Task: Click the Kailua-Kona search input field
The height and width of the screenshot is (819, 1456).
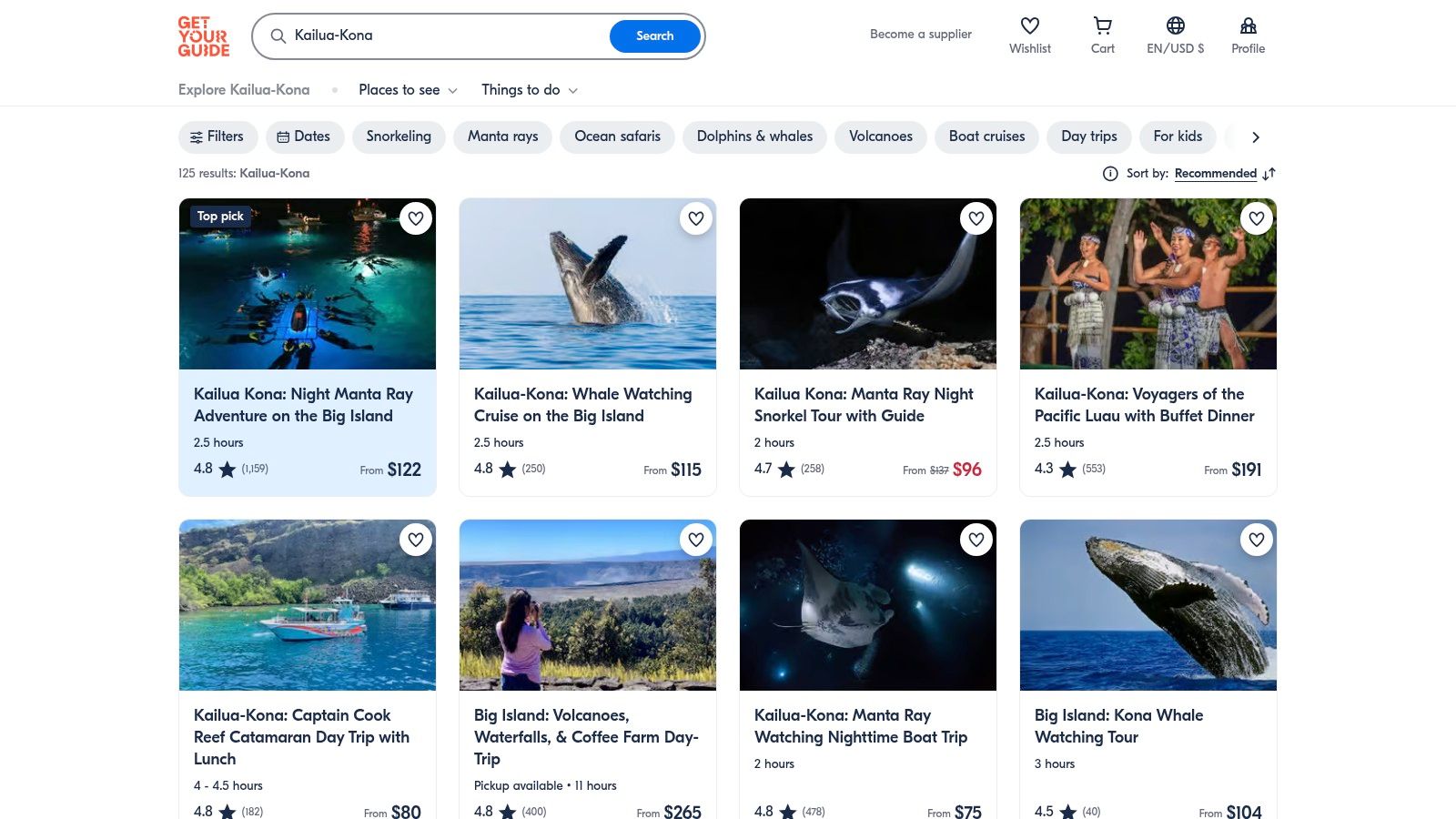Action: tap(446, 36)
